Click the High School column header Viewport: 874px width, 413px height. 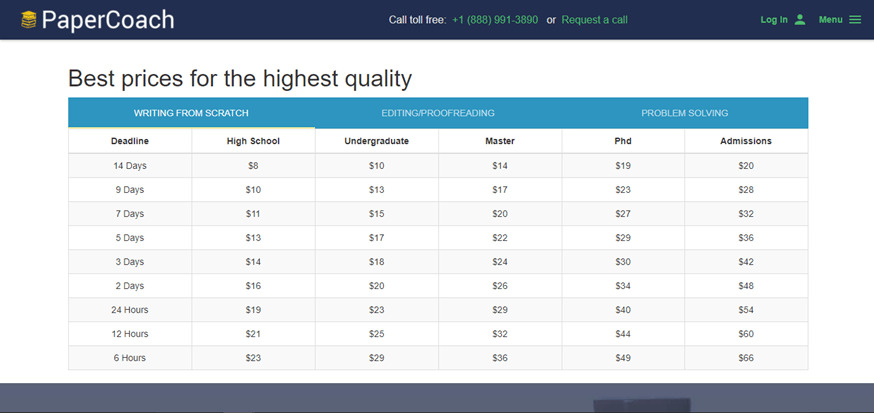pos(253,142)
